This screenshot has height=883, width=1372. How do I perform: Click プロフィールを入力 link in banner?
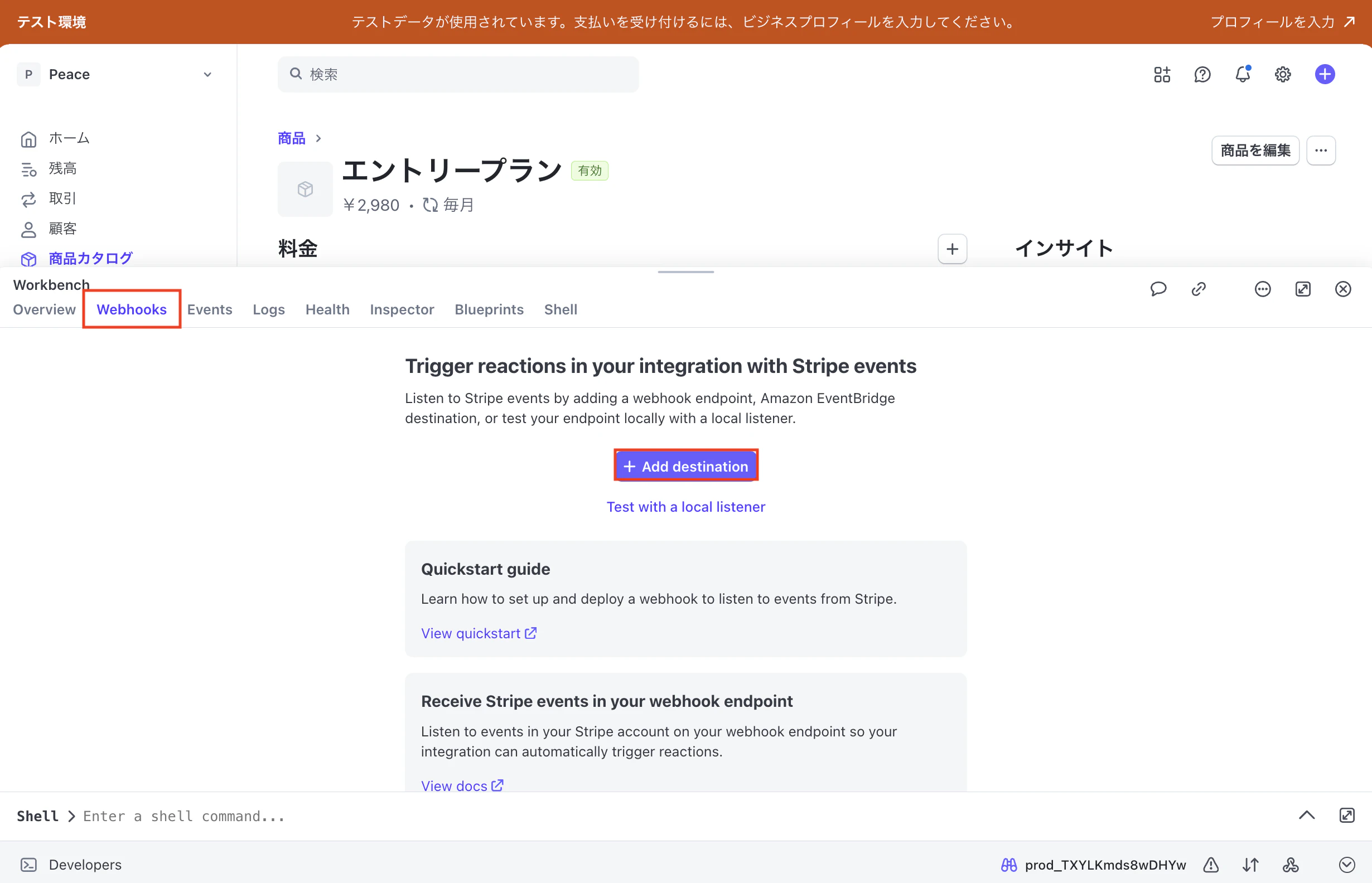(x=1283, y=22)
